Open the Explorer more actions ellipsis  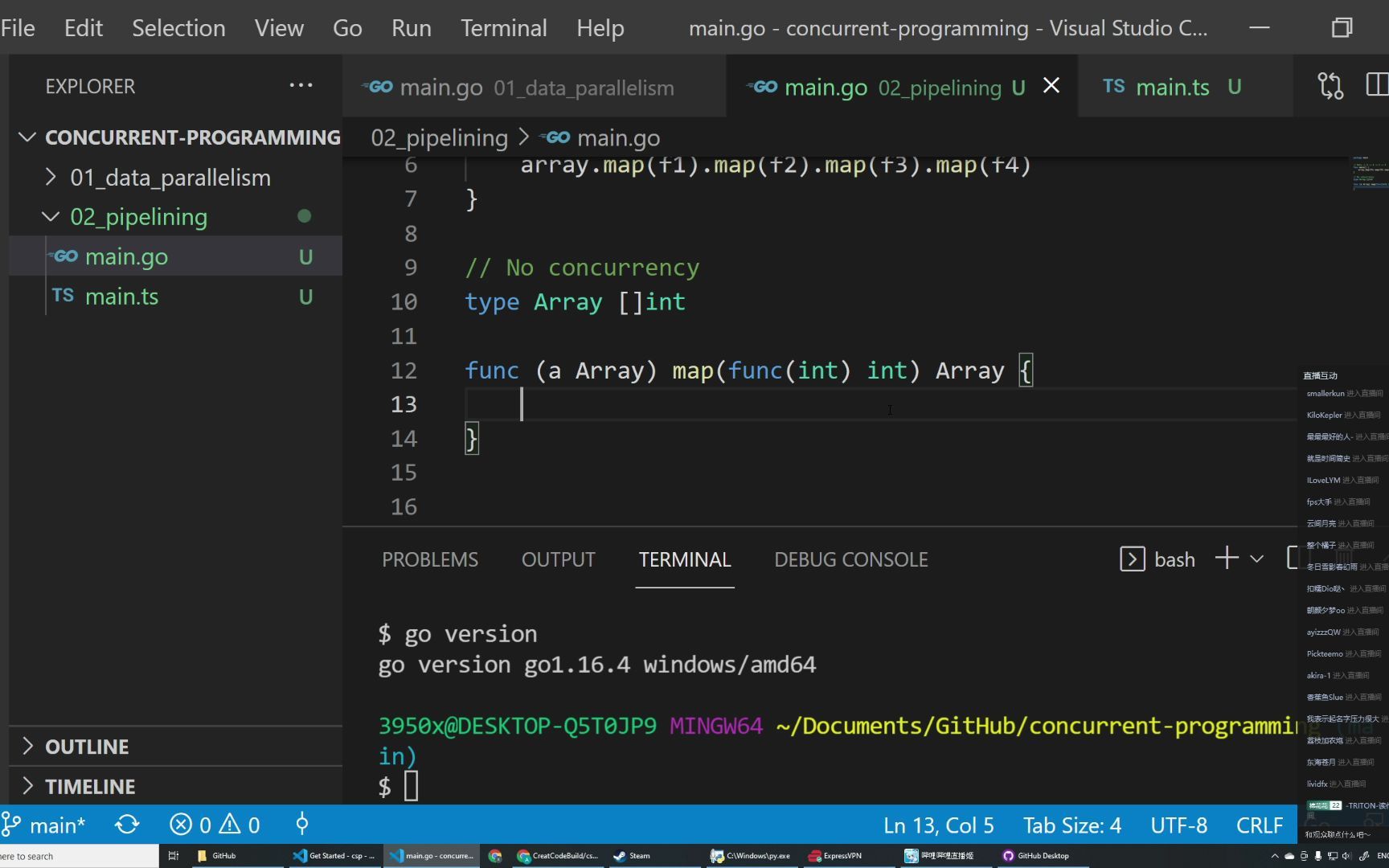301,85
